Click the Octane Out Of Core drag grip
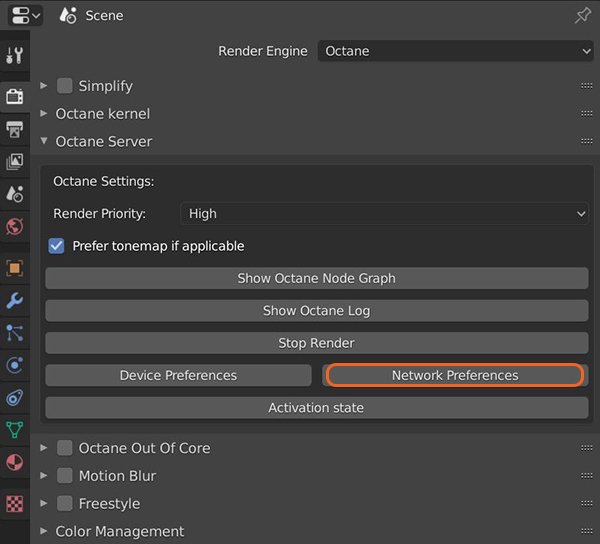 coord(586,448)
